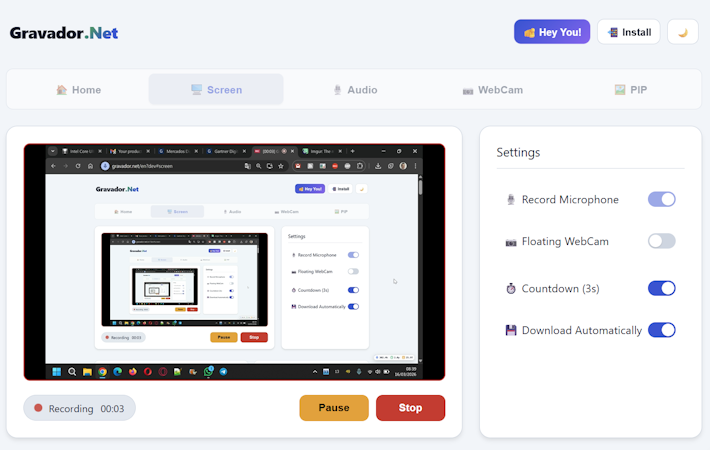Click the live screen recording preview
Viewport: 710px width, 450px height.
235,262
